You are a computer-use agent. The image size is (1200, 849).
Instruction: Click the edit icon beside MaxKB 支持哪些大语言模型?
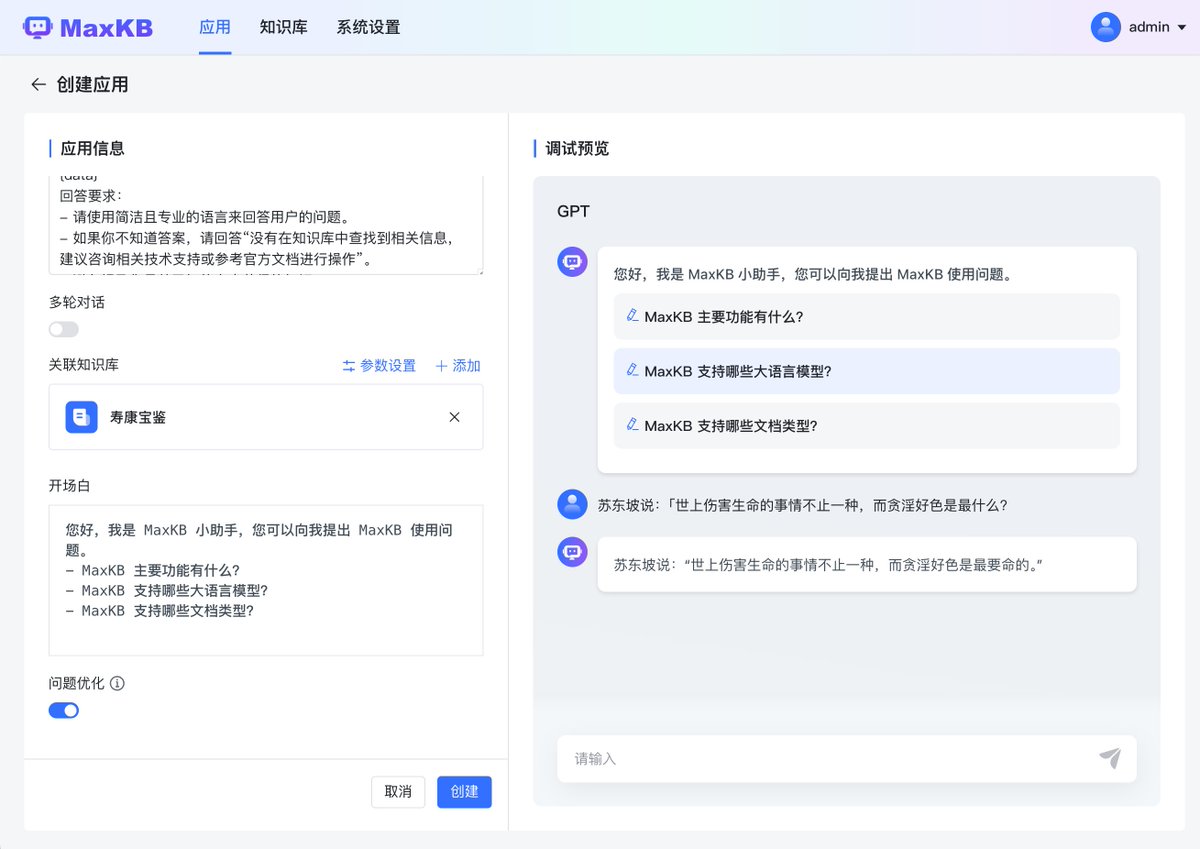click(632, 370)
